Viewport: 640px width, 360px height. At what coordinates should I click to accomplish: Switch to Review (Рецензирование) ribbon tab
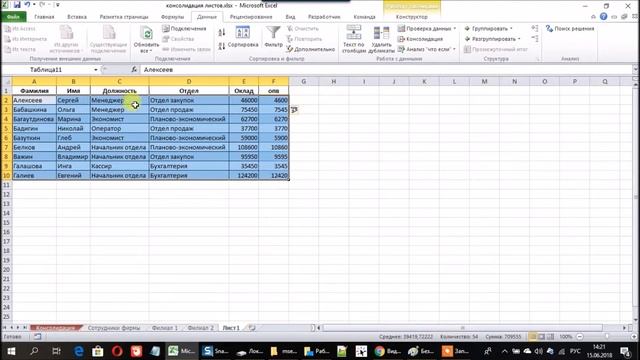pyautogui.click(x=251, y=17)
